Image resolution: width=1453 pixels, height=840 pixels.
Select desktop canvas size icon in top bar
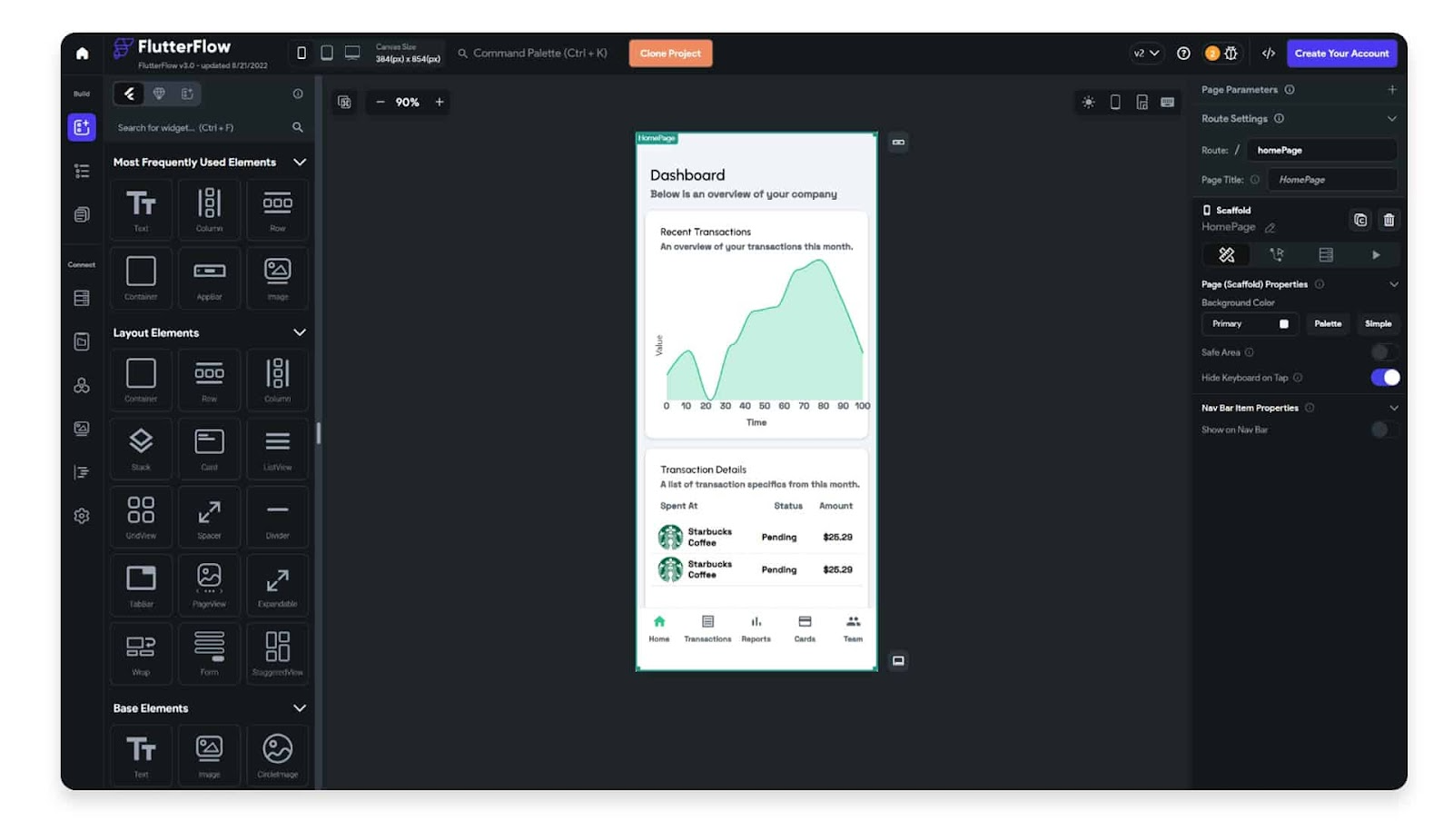coord(352,53)
